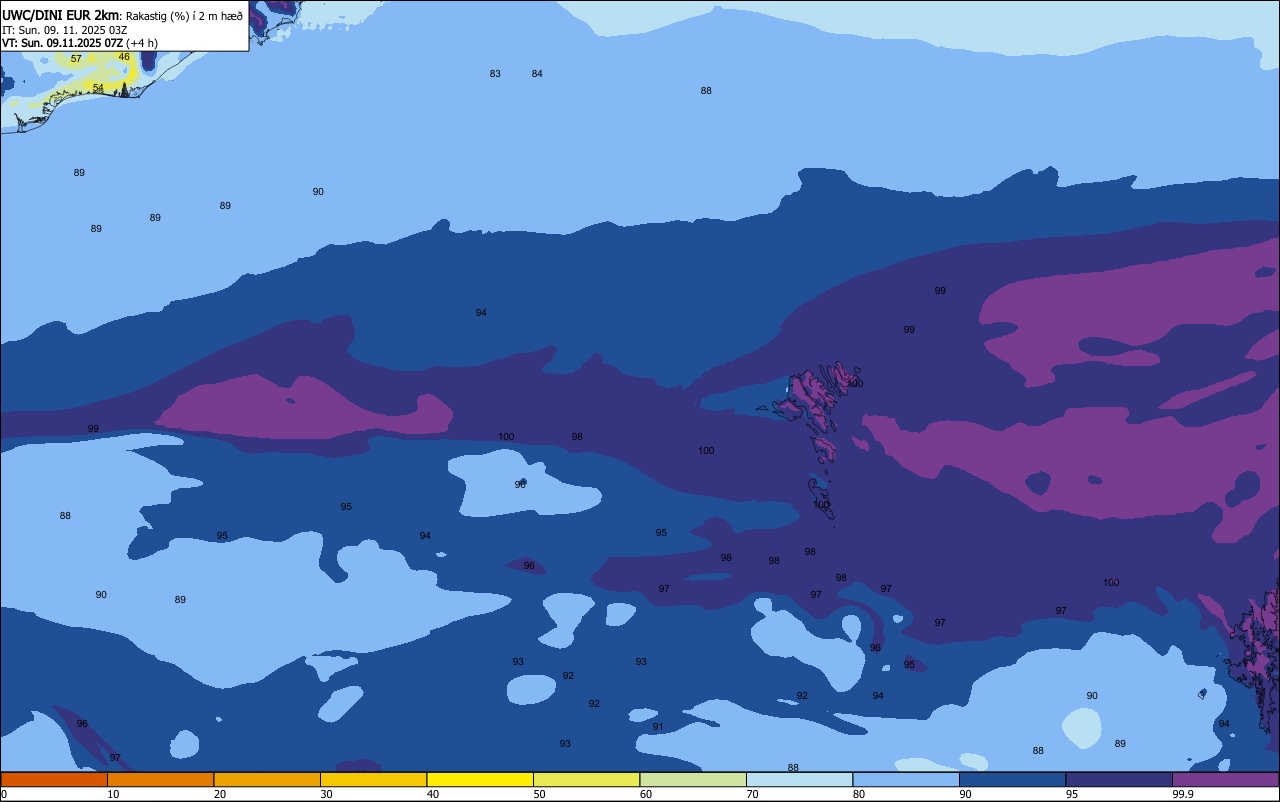Click the "10" legend tick label

(113, 794)
